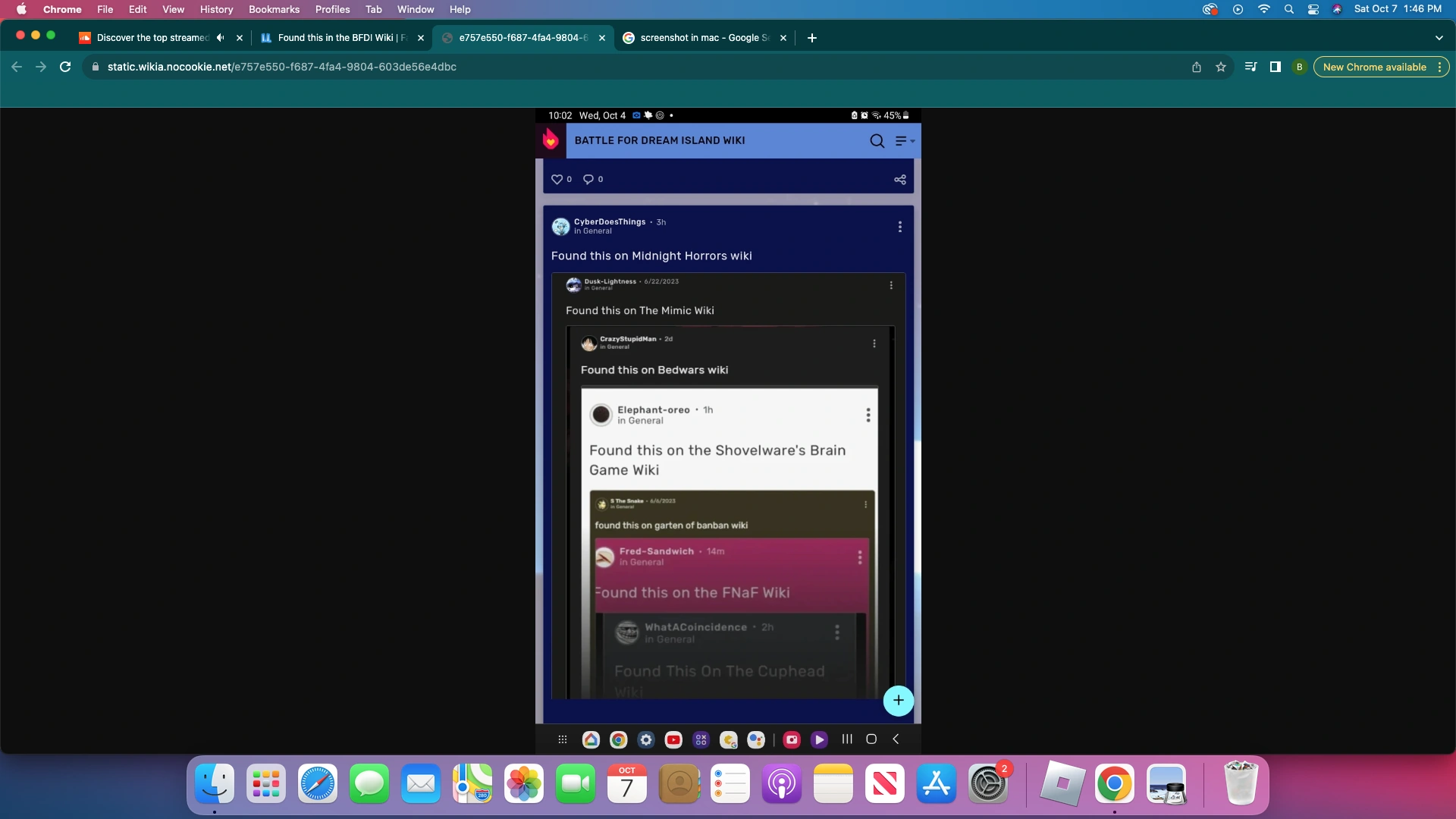
Task: Click the address bar URL
Action: click(x=281, y=67)
